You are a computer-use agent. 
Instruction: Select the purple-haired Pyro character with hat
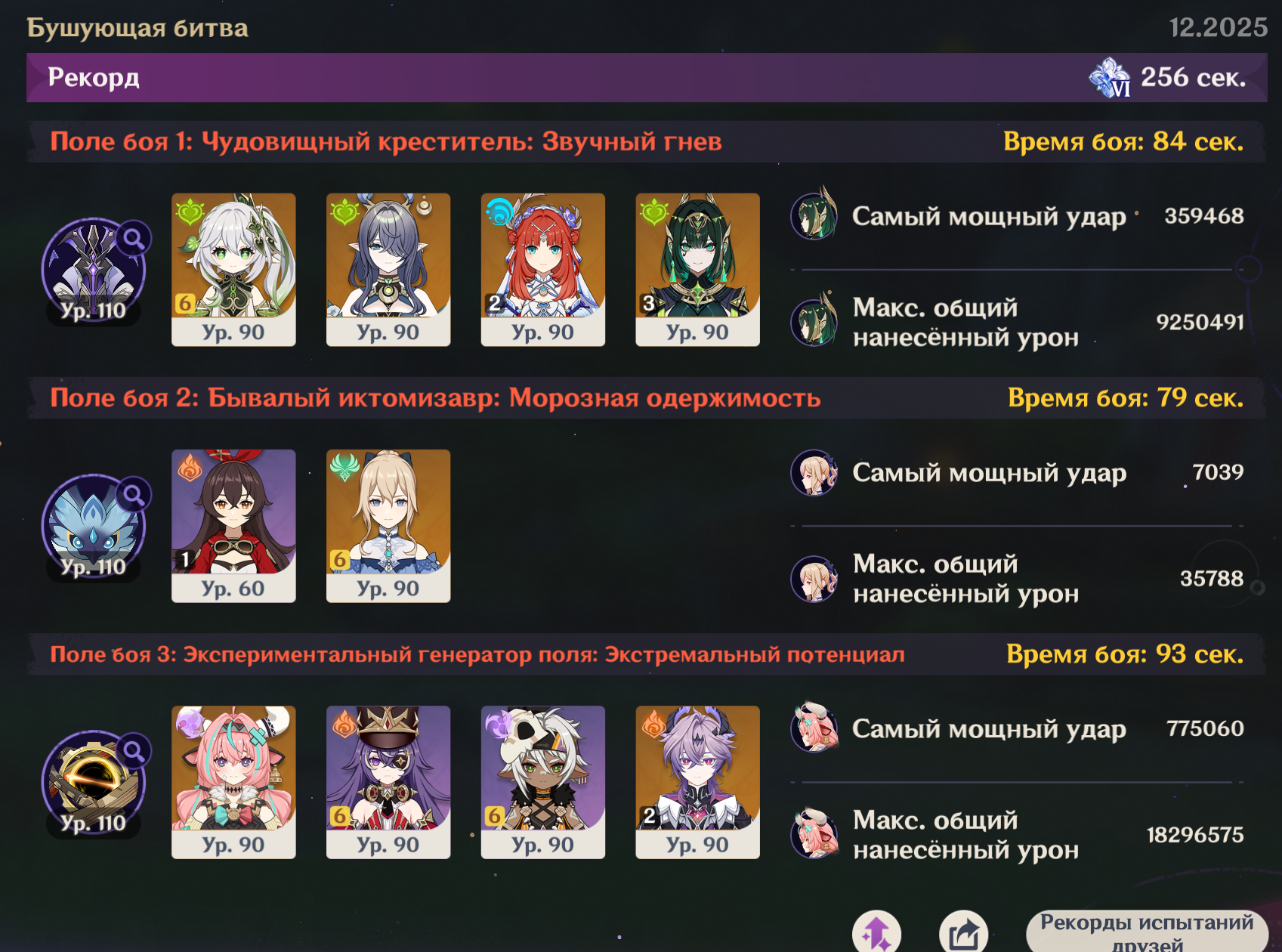point(388,782)
